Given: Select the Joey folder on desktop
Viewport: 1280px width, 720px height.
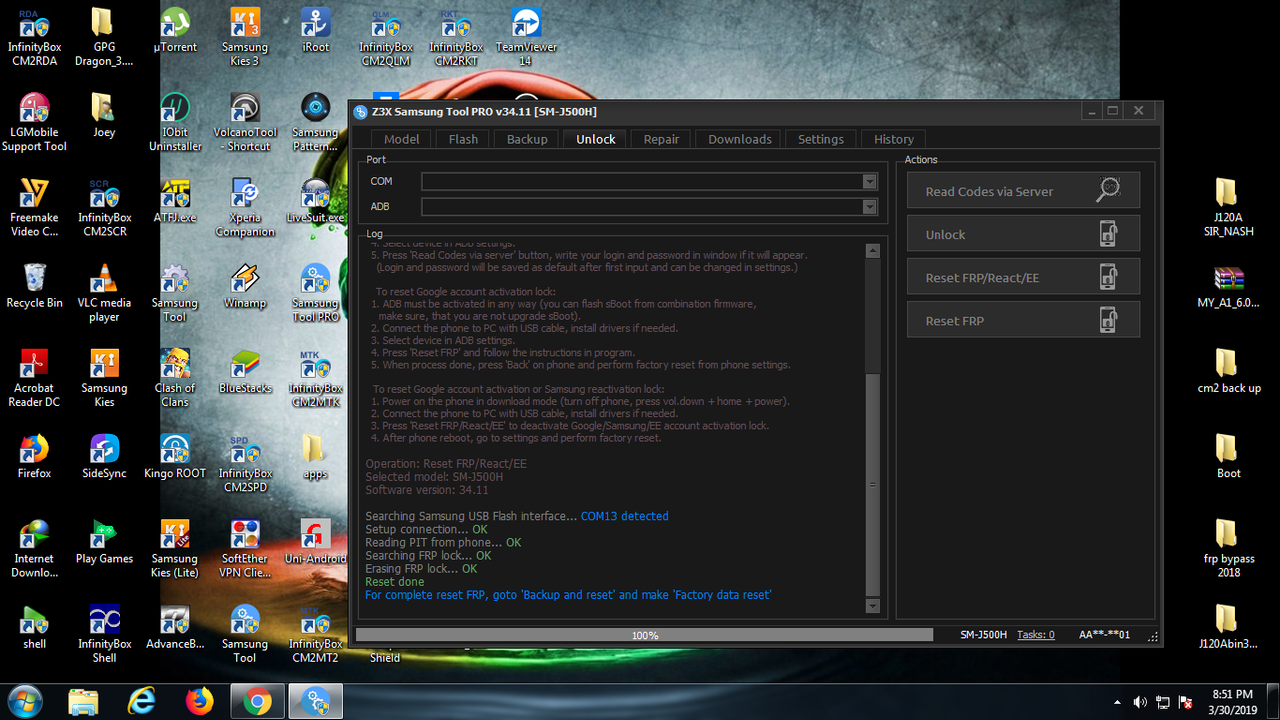Looking at the screenshot, I should [x=104, y=116].
